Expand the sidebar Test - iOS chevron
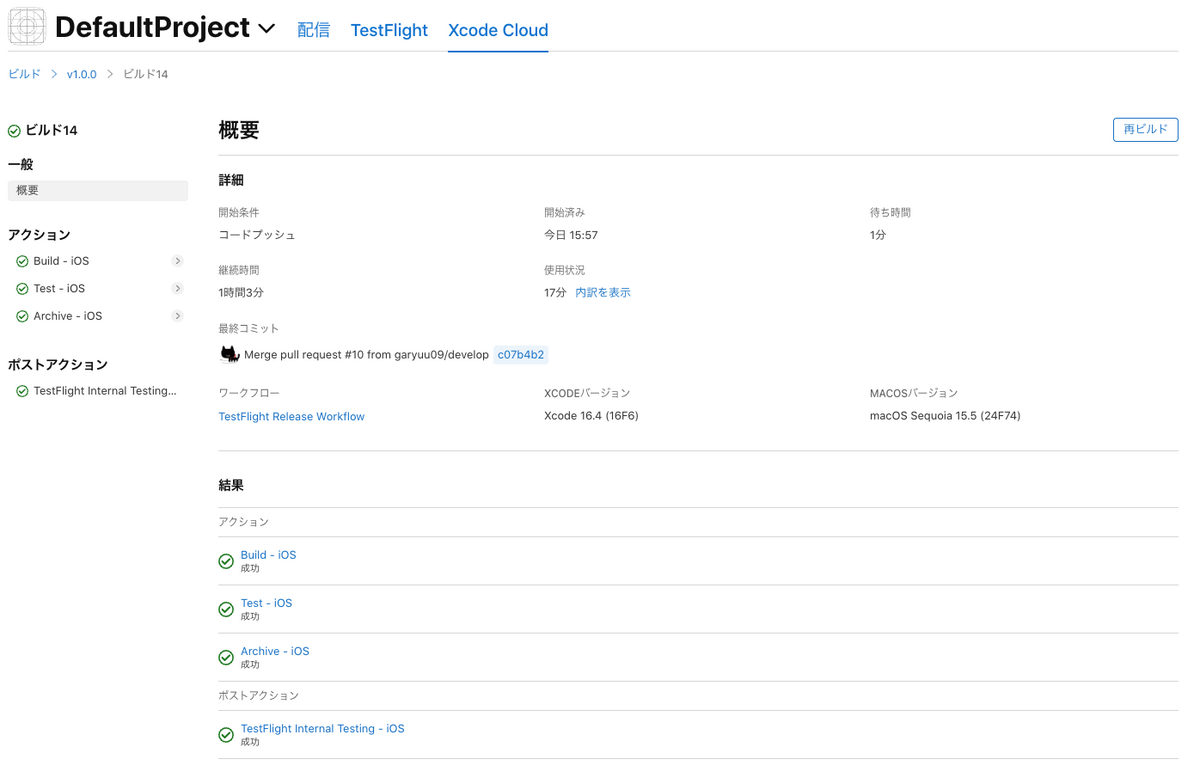Screen dimensions: 1200x783 point(177,289)
